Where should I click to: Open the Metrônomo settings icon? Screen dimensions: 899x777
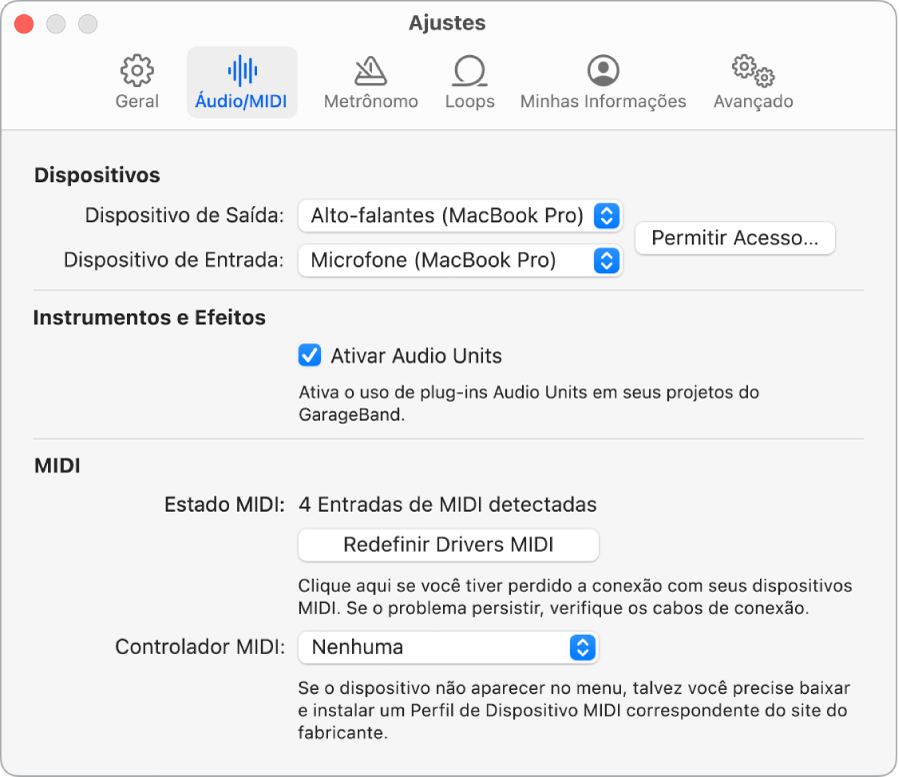[x=369, y=72]
